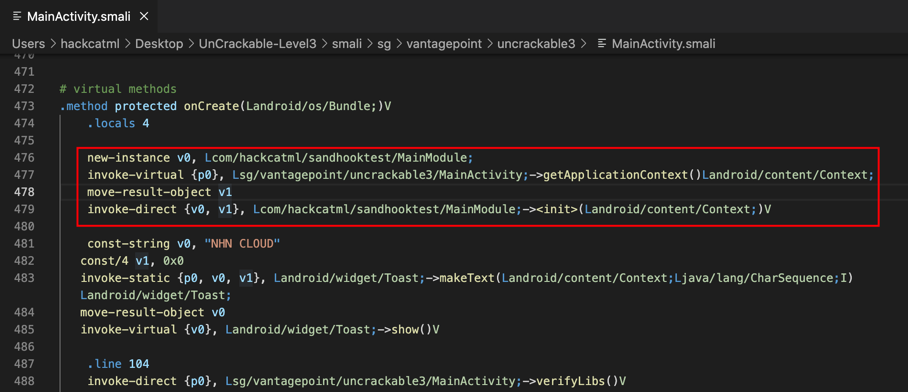
Task: Click 'verifyLibs()V' on line 488
Action: [581, 382]
